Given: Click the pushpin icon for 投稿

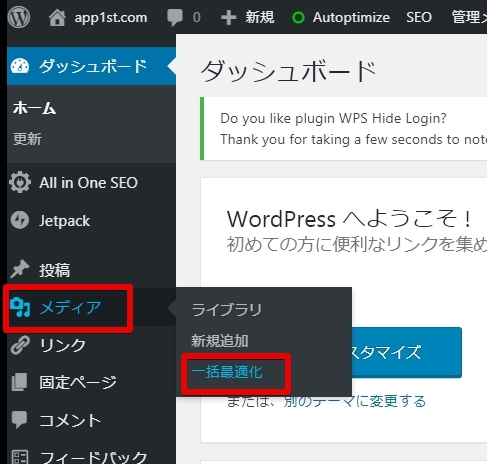Looking at the screenshot, I should pos(20,269).
